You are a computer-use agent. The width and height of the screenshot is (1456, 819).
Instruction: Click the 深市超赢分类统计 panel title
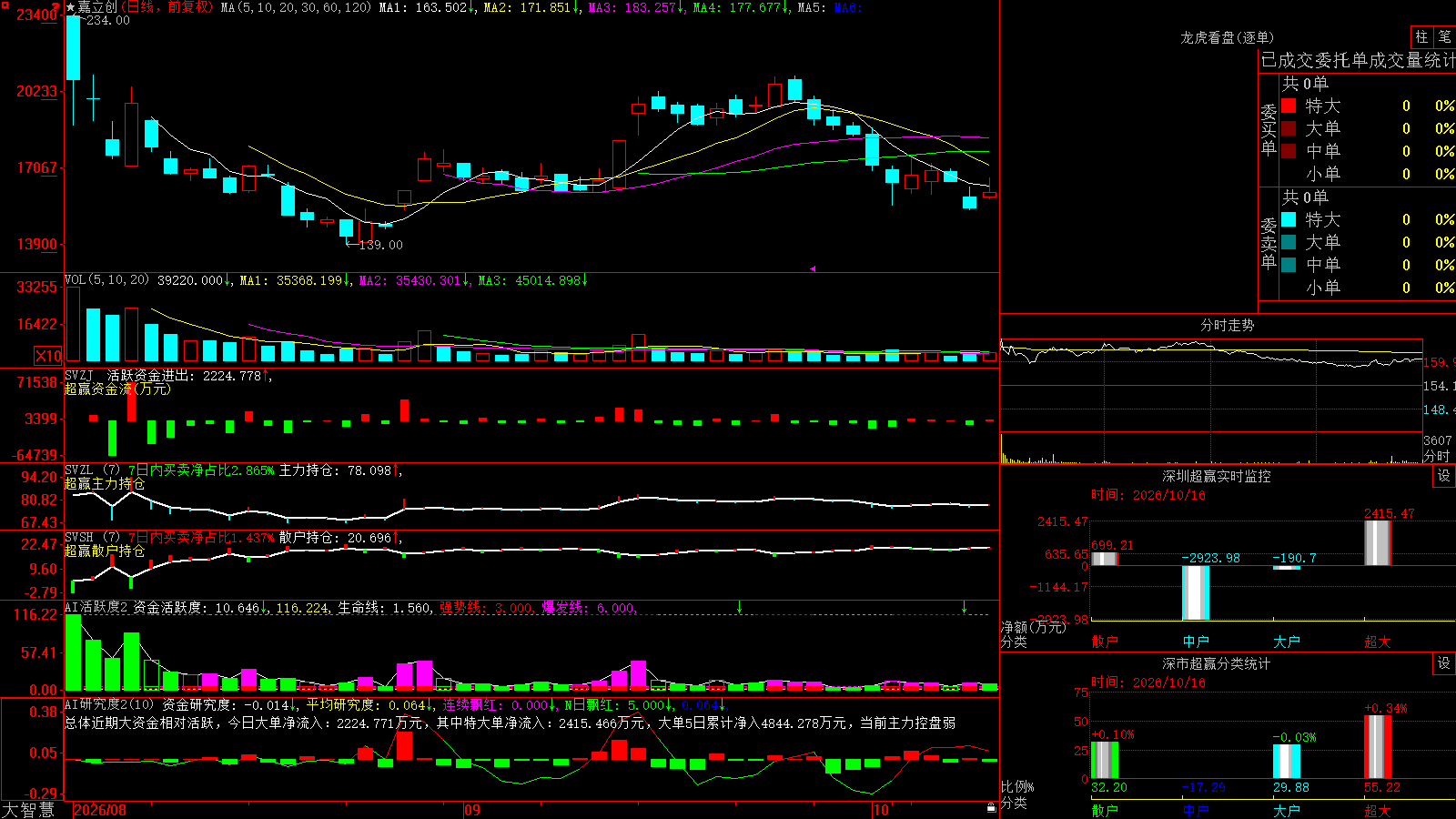1216,663
